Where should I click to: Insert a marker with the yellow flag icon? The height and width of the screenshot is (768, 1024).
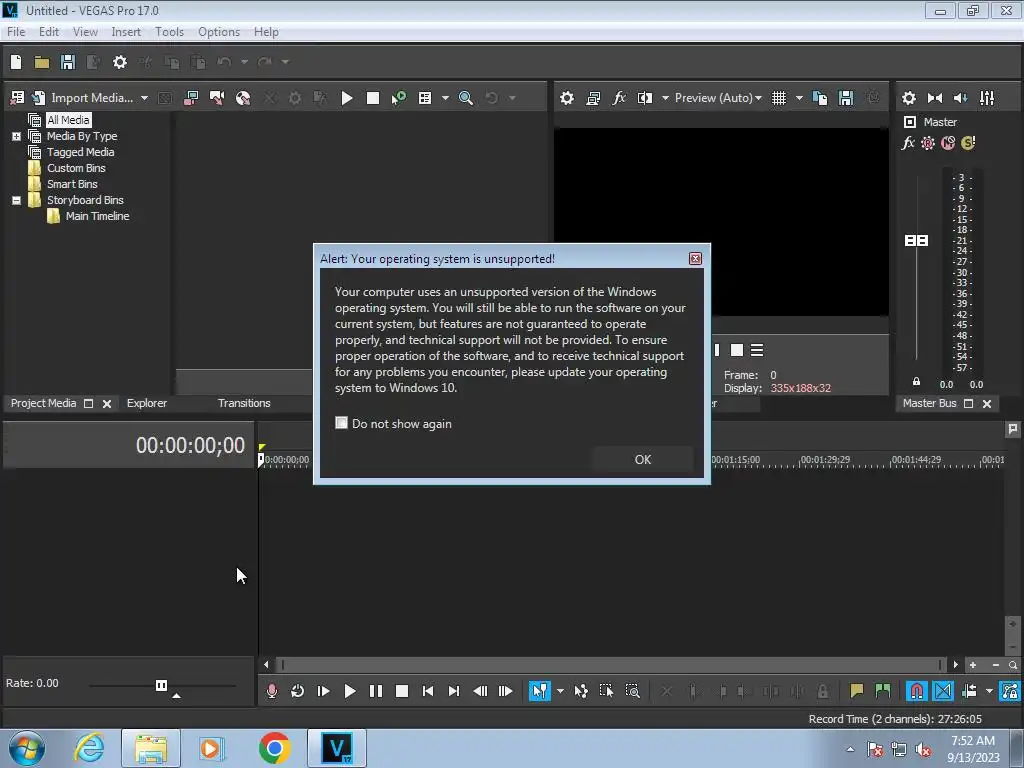pos(856,691)
